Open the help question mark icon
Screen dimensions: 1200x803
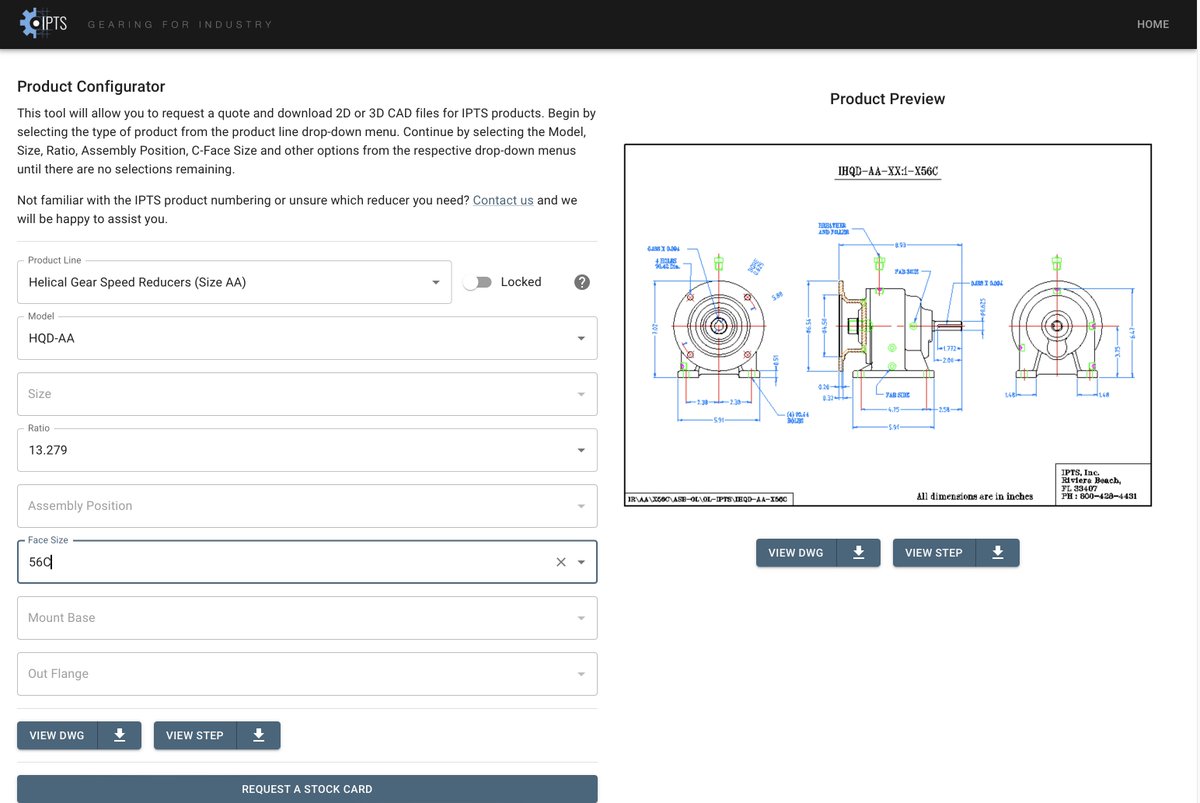581,282
